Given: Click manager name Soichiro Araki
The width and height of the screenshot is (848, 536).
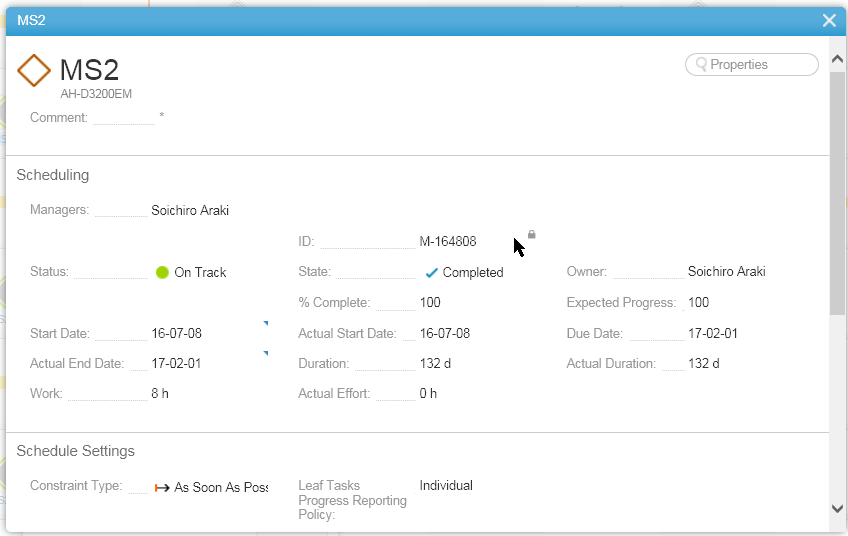Looking at the screenshot, I should (x=190, y=211).
